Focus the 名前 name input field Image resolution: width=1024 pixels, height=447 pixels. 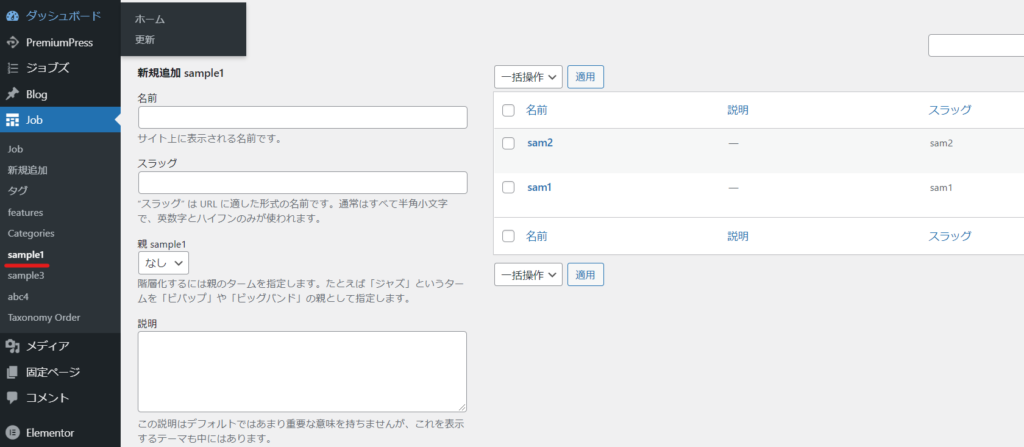pyautogui.click(x=303, y=118)
